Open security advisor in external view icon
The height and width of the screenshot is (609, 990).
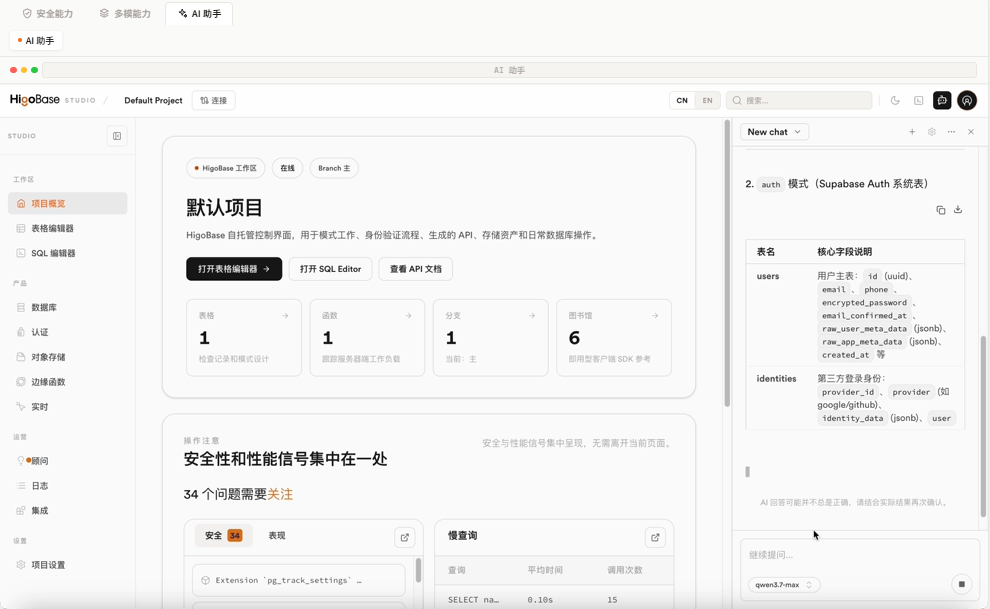coord(404,538)
